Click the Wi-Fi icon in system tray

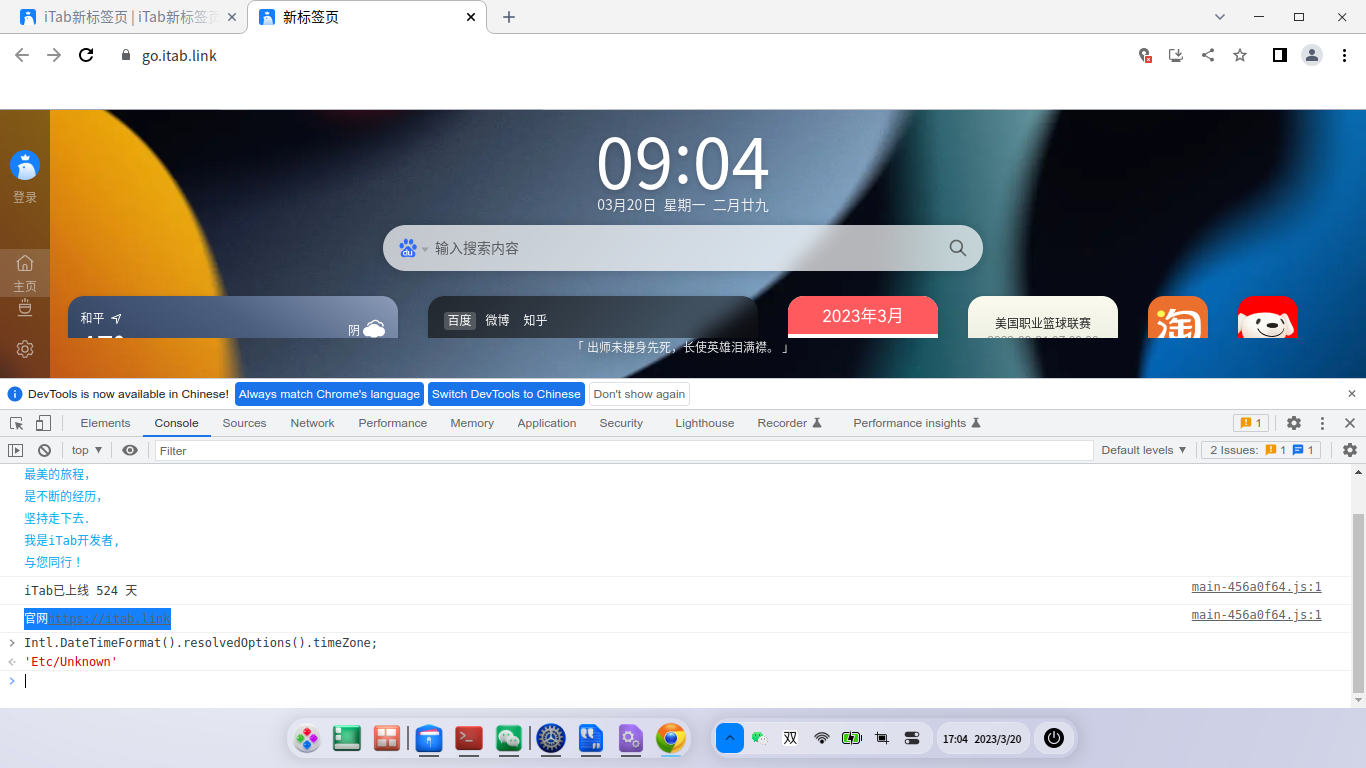[822, 738]
